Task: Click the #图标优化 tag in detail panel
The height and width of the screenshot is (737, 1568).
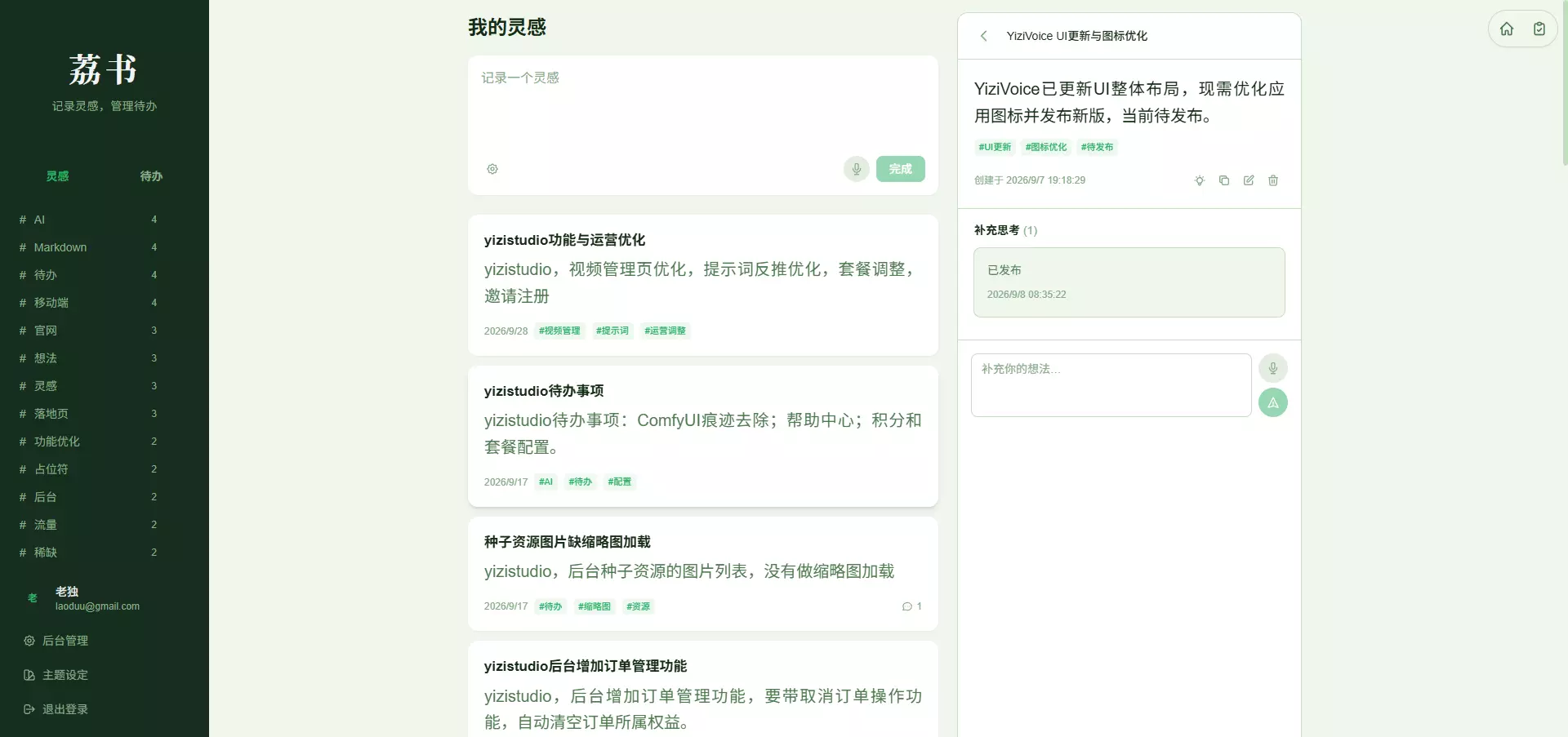Action: (x=1046, y=147)
